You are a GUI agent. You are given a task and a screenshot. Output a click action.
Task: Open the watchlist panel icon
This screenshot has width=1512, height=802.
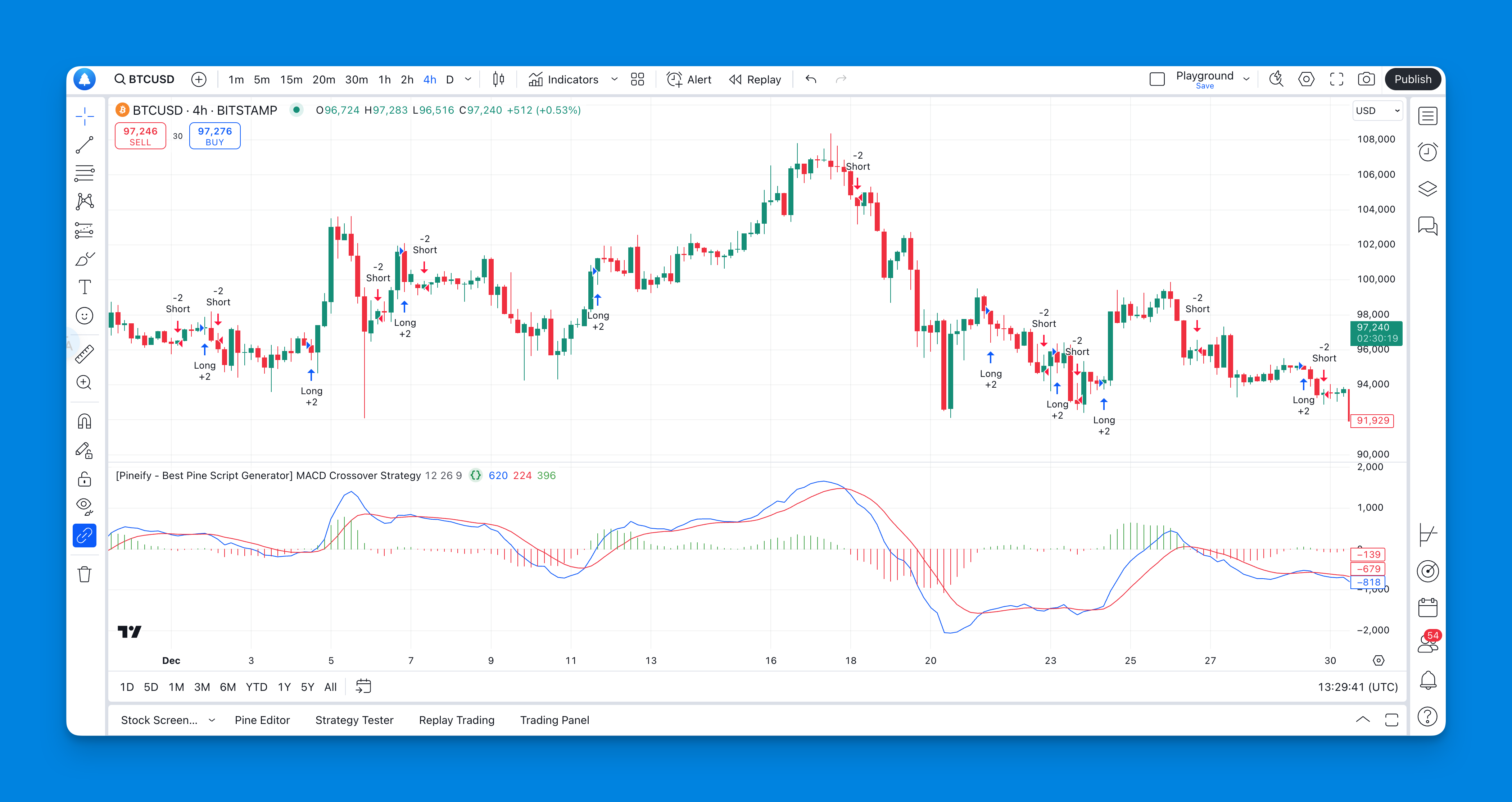[1427, 116]
